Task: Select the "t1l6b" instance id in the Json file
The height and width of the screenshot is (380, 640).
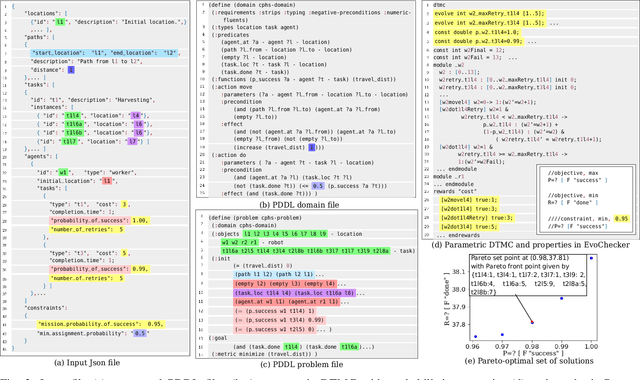Action: [75, 133]
